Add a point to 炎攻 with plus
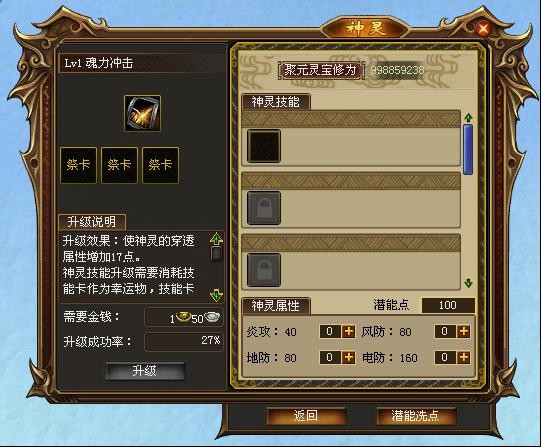This screenshot has width=541, height=447. point(349,331)
